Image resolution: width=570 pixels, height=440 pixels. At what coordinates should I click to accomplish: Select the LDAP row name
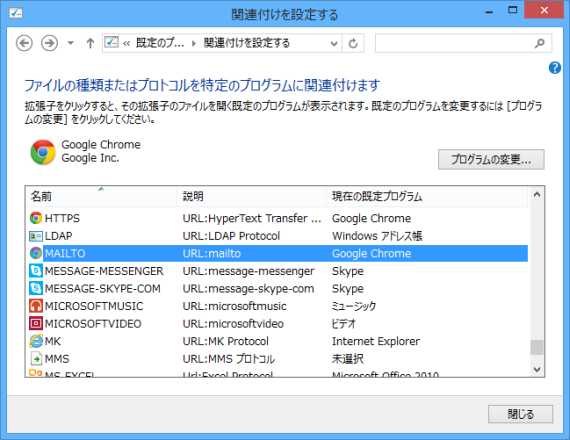[x=58, y=236]
